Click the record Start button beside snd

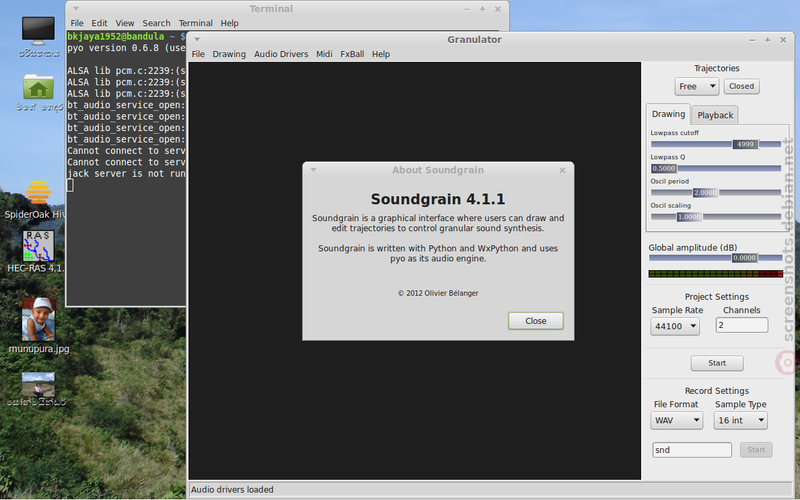[756, 450]
